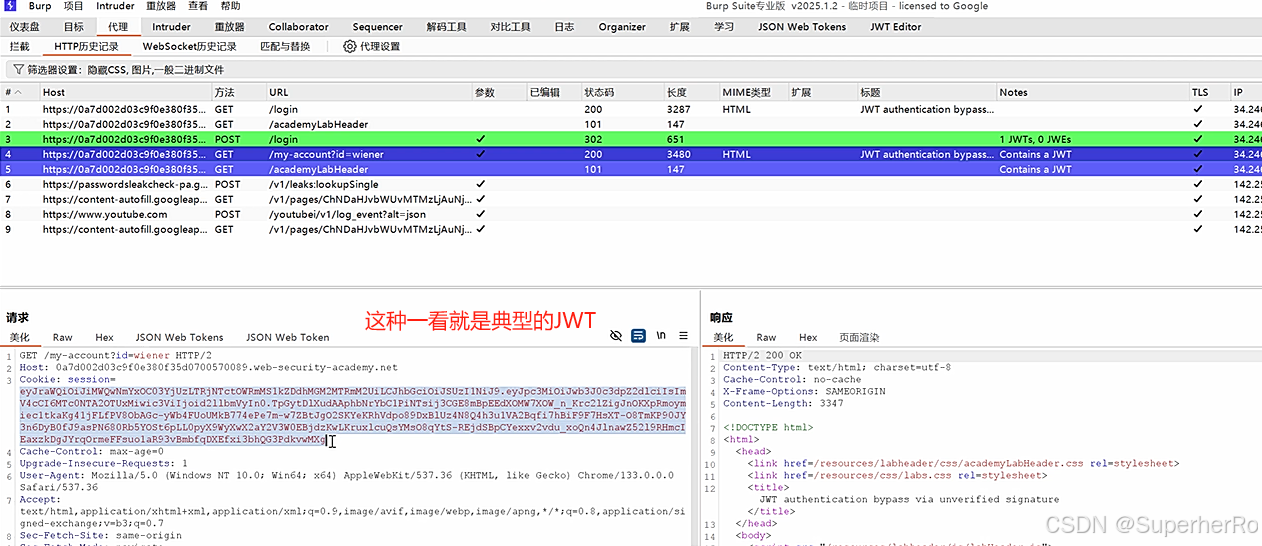Click the 代理设置 button
The image size is (1262, 546).
371,46
